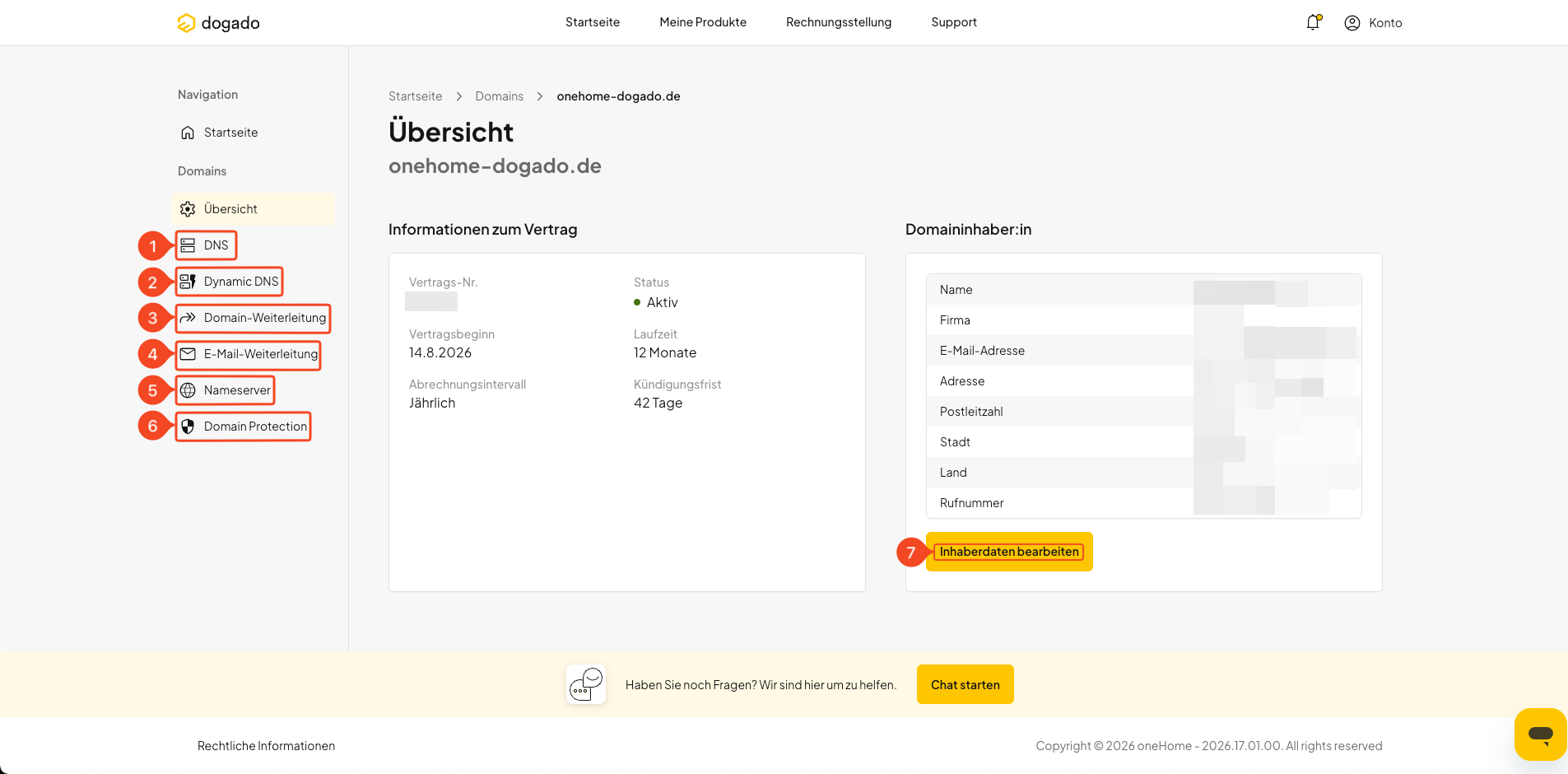The width and height of the screenshot is (1568, 774).
Task: Click the Adresse row label
Action: tap(962, 381)
